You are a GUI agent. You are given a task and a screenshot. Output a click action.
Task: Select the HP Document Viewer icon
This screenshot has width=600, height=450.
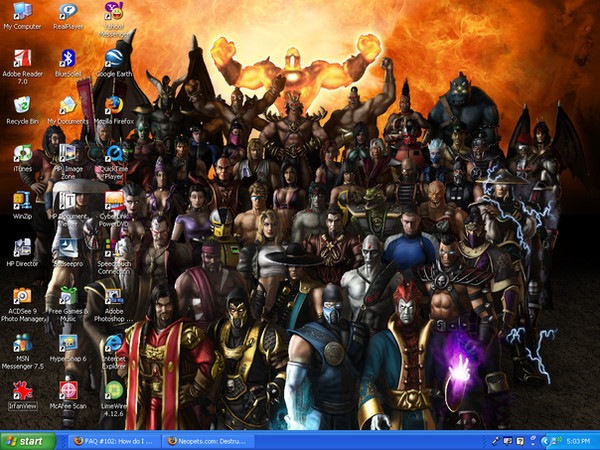68,209
